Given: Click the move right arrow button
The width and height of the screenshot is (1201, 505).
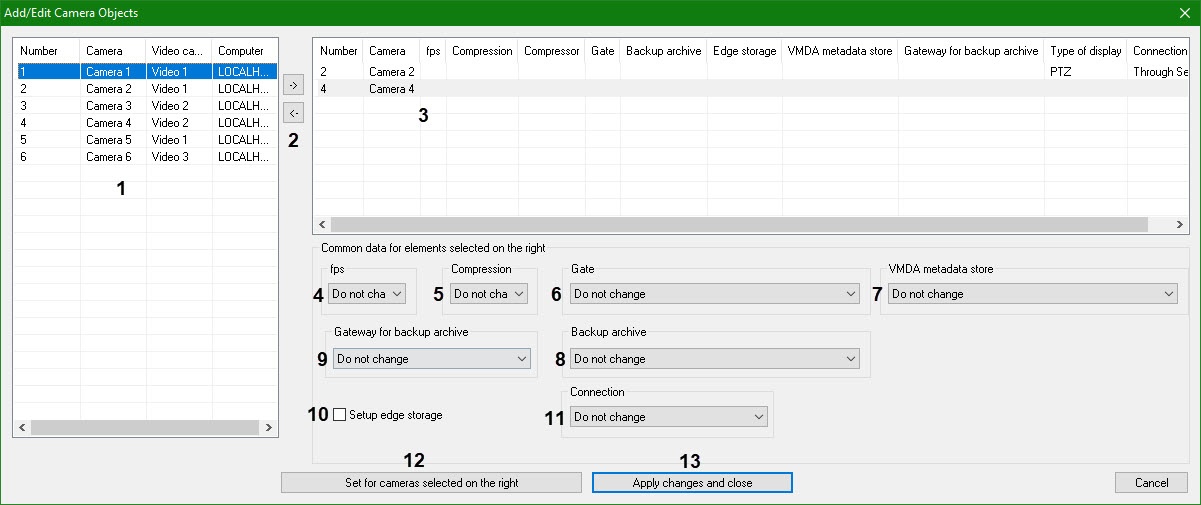Looking at the screenshot, I should point(294,86).
